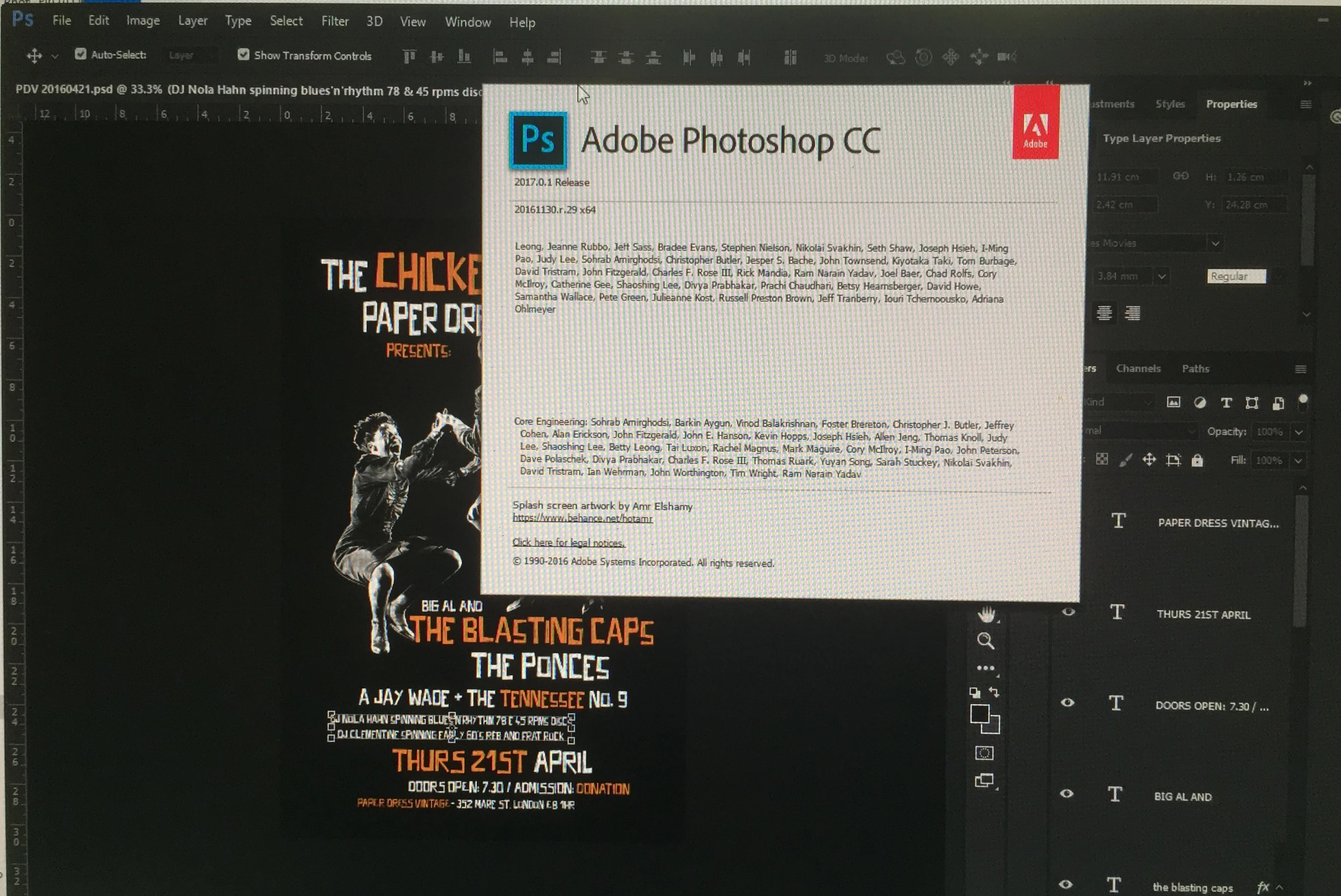Filter layers by adjustment layers icon
The height and width of the screenshot is (896, 1341).
coord(1200,403)
